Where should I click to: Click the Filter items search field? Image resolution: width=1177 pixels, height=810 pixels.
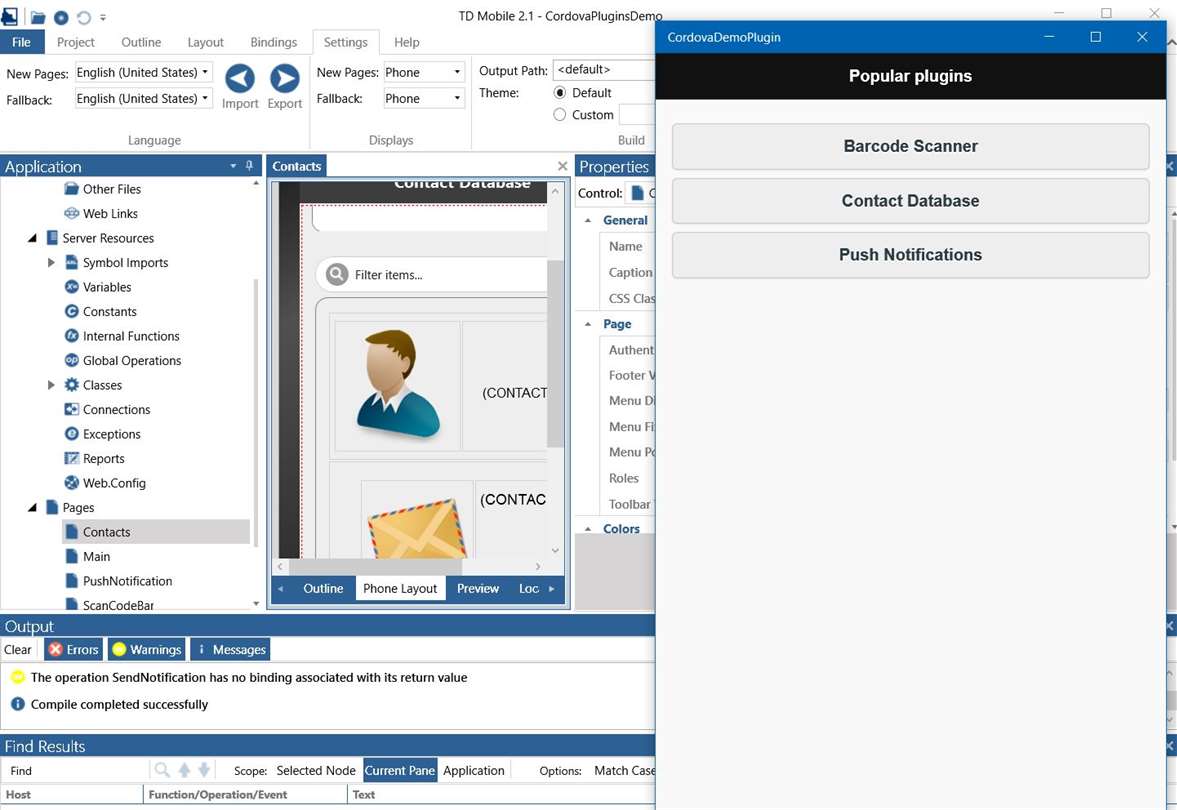coord(432,274)
